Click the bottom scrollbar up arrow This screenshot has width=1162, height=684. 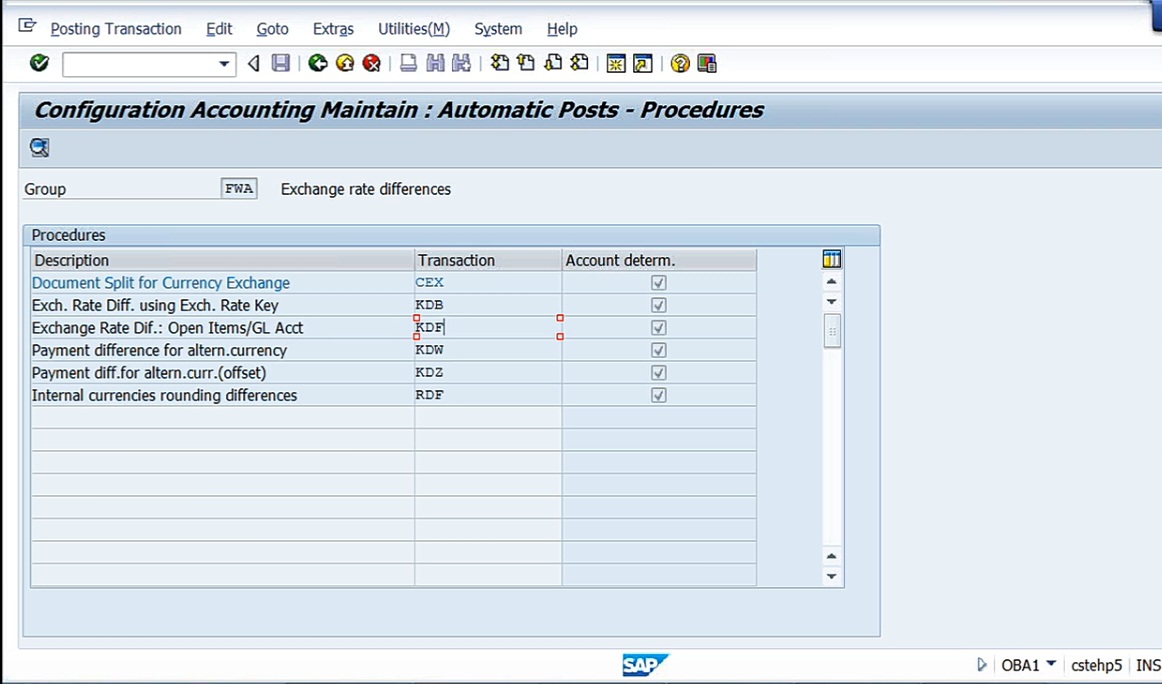pos(831,557)
